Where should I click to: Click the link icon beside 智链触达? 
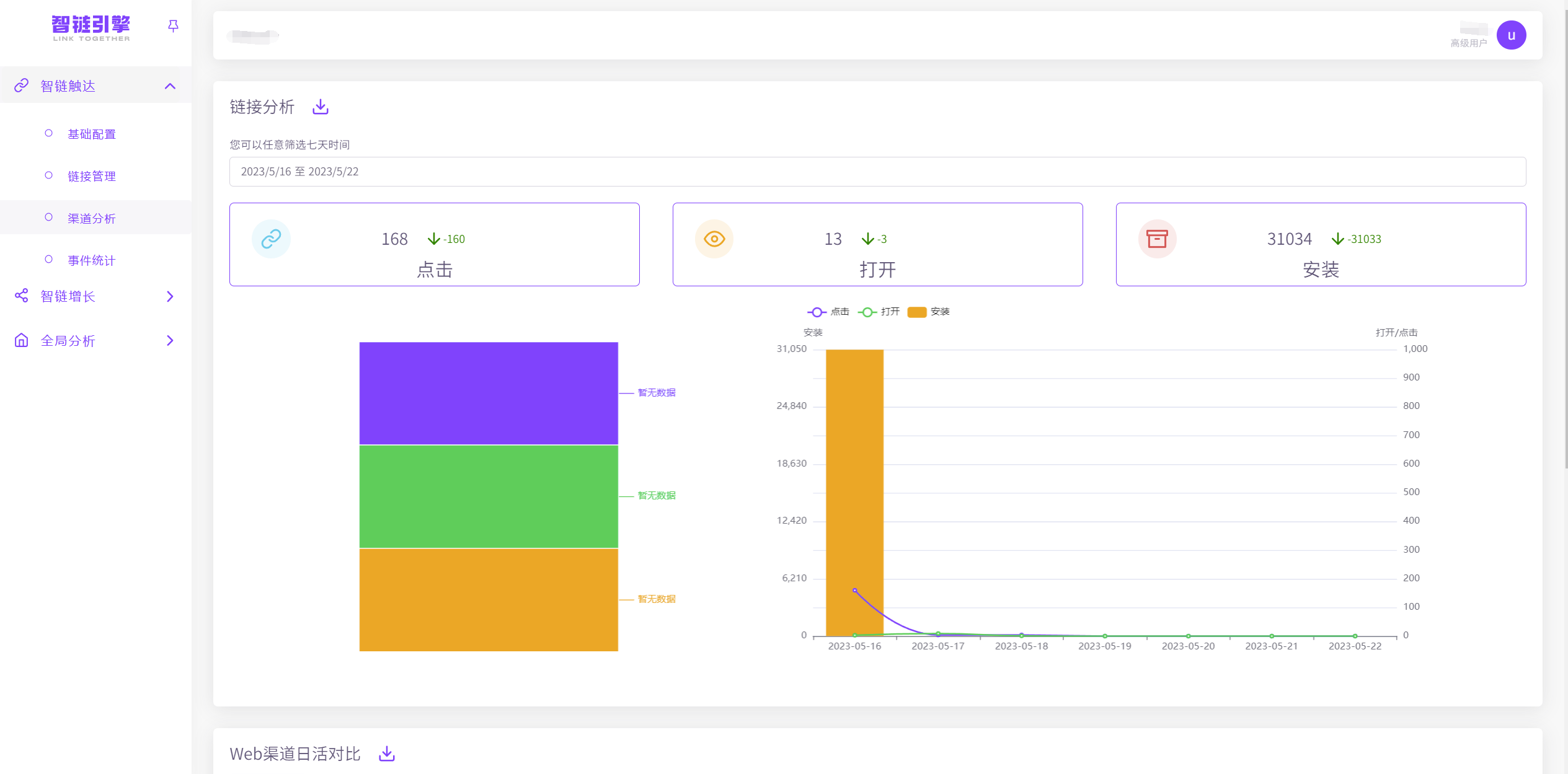22,86
